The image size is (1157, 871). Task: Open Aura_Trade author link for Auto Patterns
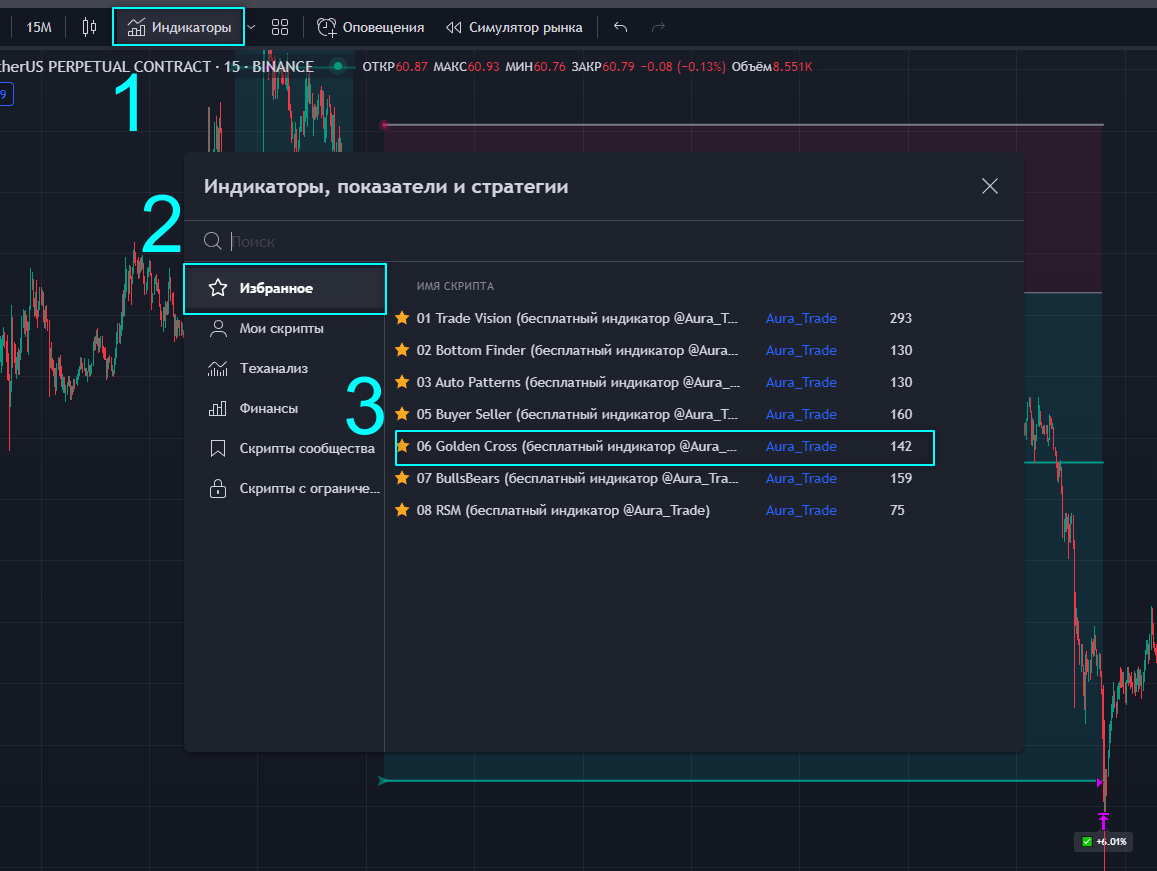point(801,382)
